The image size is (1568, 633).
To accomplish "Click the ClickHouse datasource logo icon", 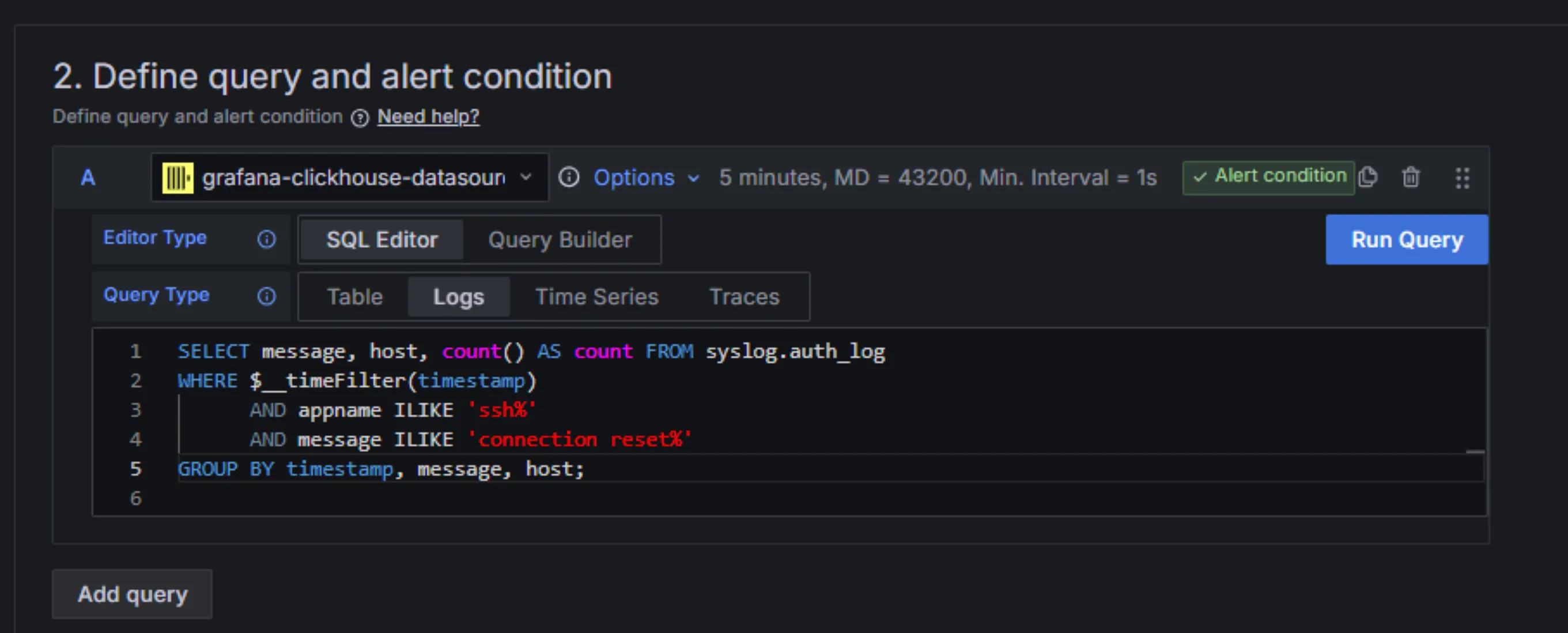I will [178, 178].
